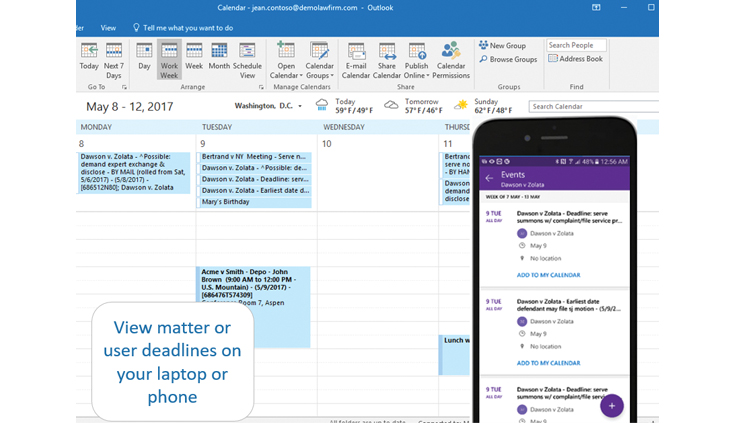The width and height of the screenshot is (733, 423).
Task: Open the Dawson v. Zolata Earliest date event
Action: [x=255, y=191]
